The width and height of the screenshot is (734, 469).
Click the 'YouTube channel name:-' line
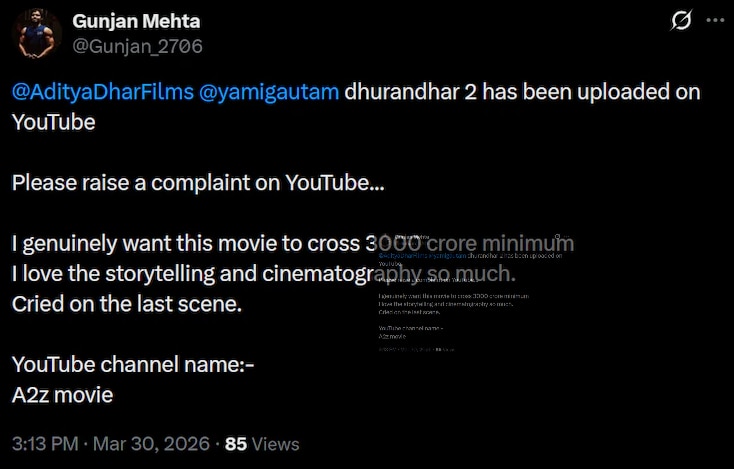(133, 365)
